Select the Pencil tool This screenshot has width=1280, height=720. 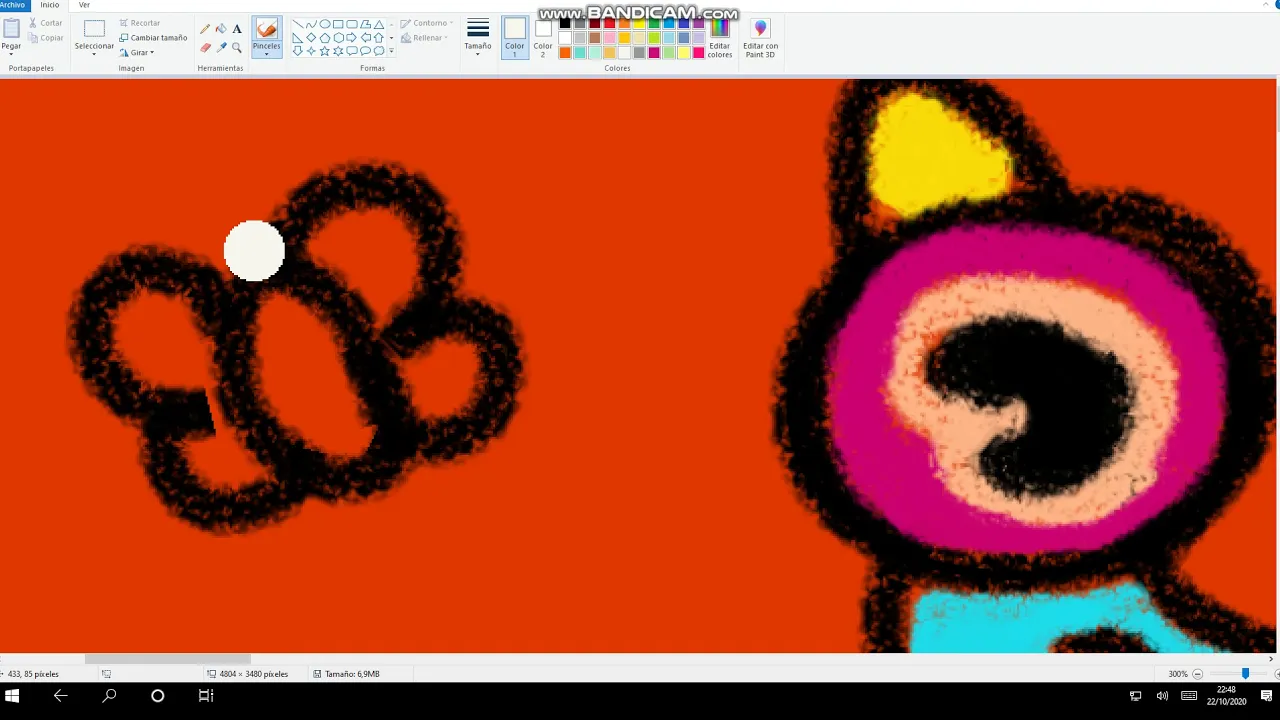pos(205,29)
